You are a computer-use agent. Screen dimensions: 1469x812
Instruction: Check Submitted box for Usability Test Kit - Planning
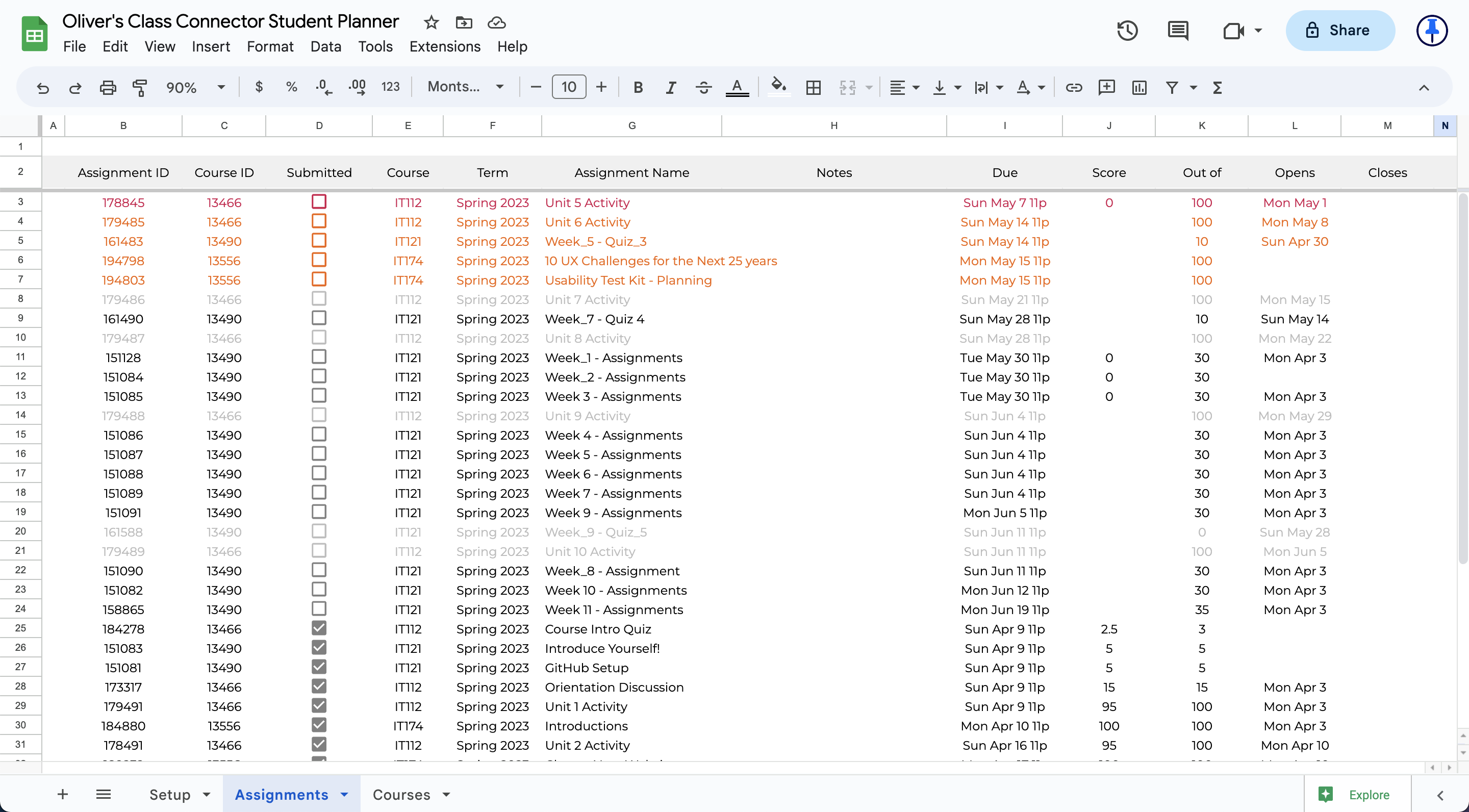tap(319, 279)
